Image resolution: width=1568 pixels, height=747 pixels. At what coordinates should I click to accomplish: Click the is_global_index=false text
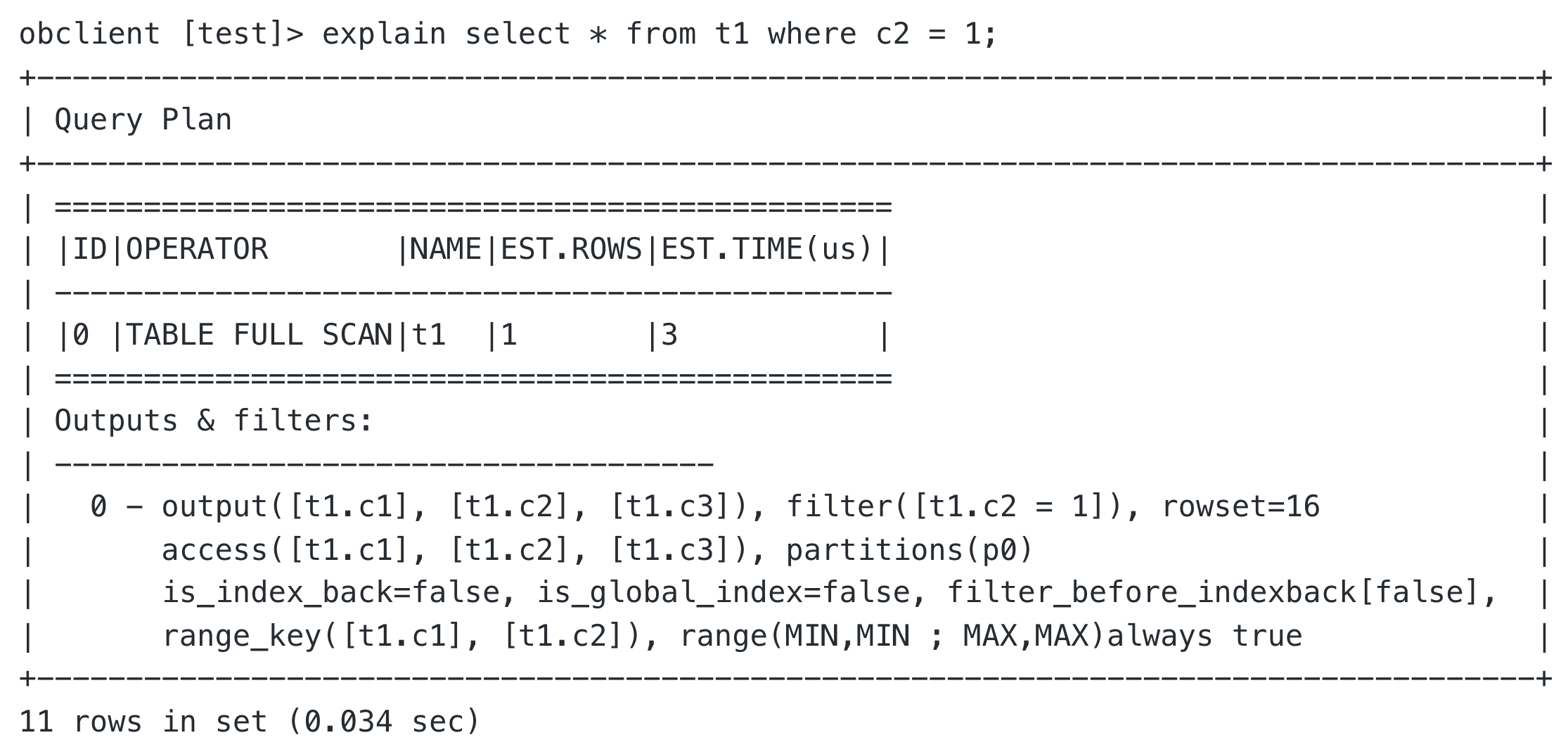coord(724,593)
